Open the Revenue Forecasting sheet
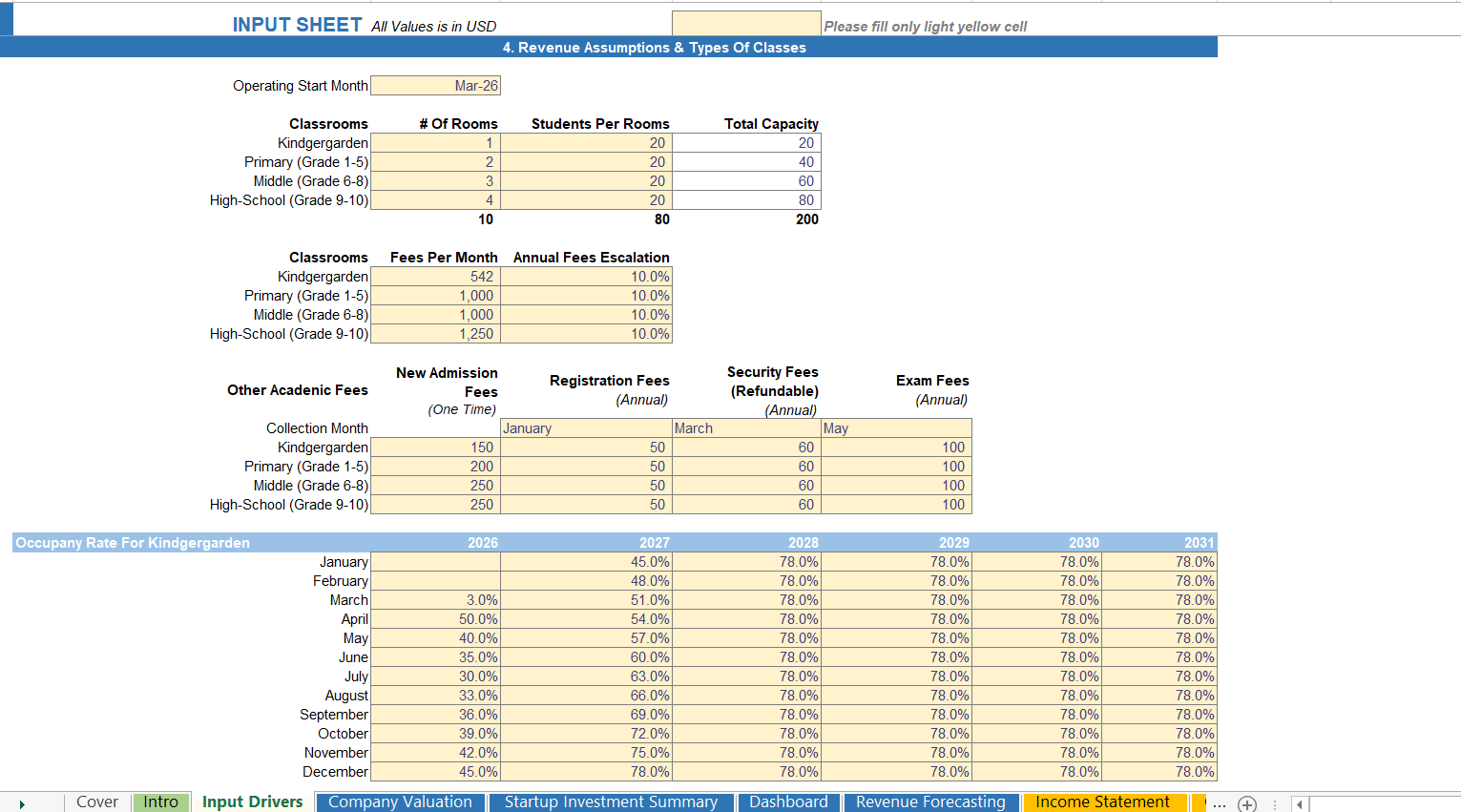Image resolution: width=1461 pixels, height=812 pixels. [930, 802]
